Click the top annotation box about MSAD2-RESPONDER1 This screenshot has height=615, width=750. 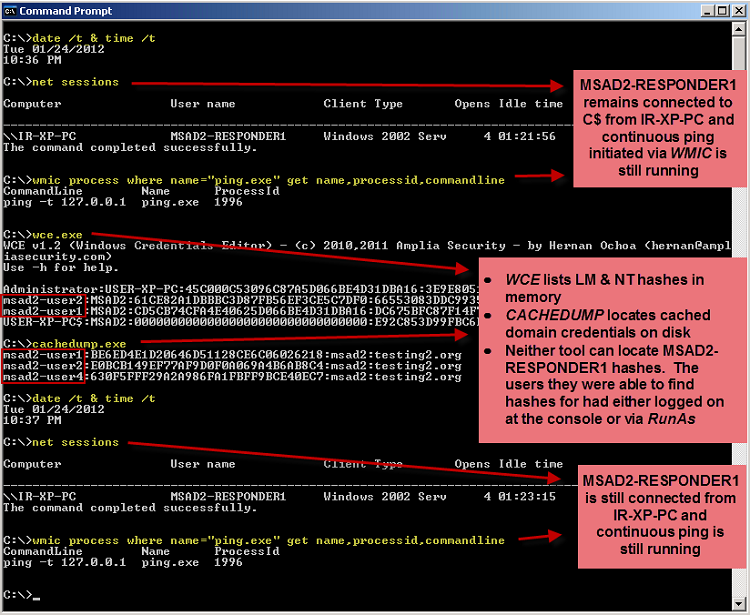click(x=657, y=129)
